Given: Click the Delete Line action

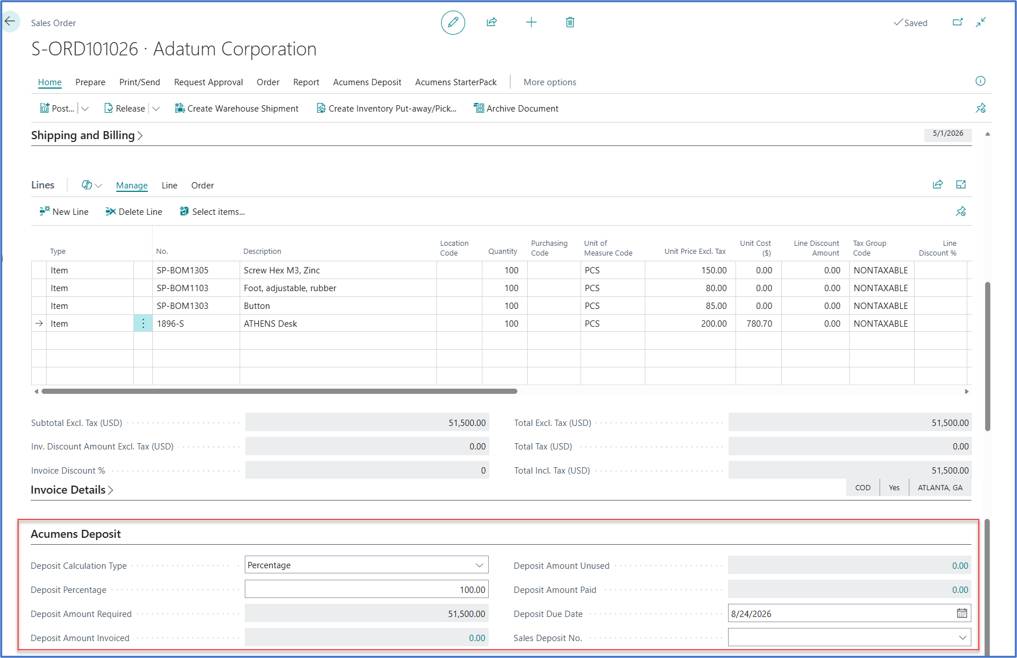Looking at the screenshot, I should tap(134, 212).
